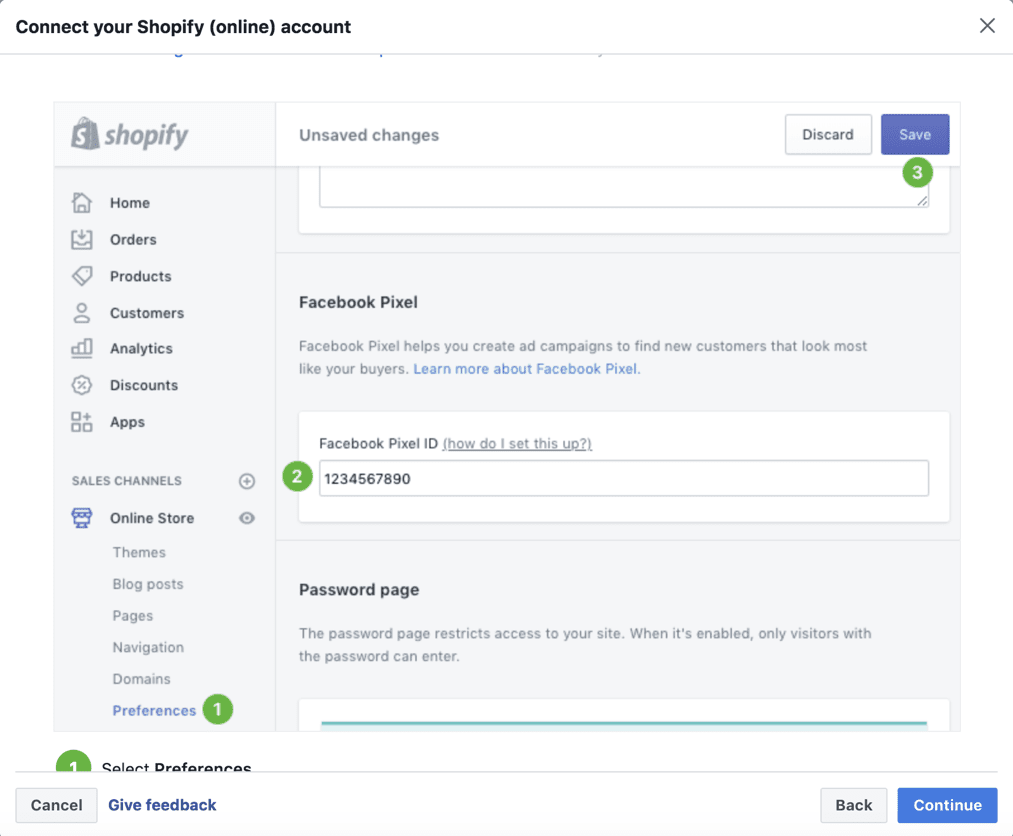Click the Shopify logo
Viewport: 1013px width, 836px height.
[128, 133]
